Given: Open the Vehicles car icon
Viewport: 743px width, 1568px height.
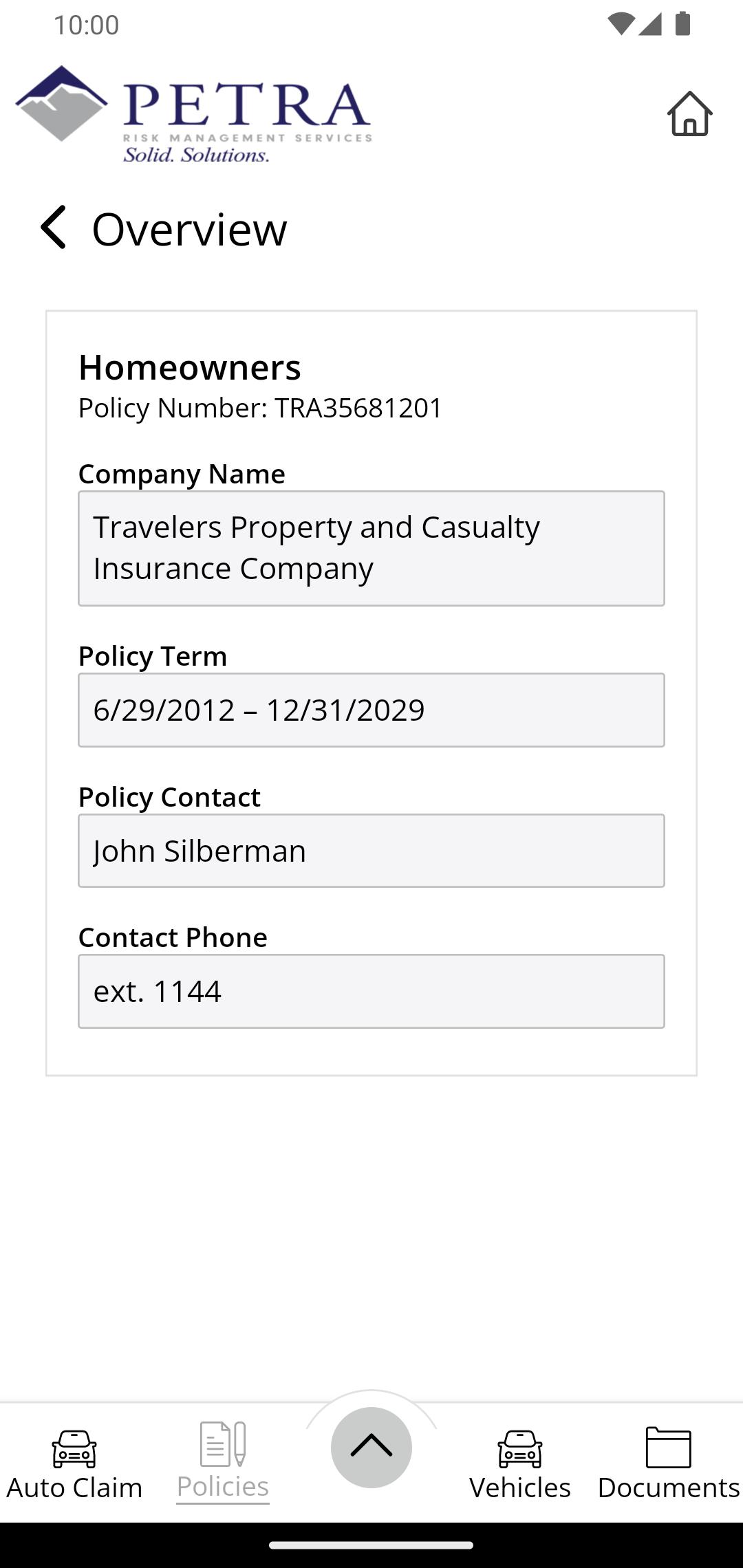Looking at the screenshot, I should point(520,1449).
